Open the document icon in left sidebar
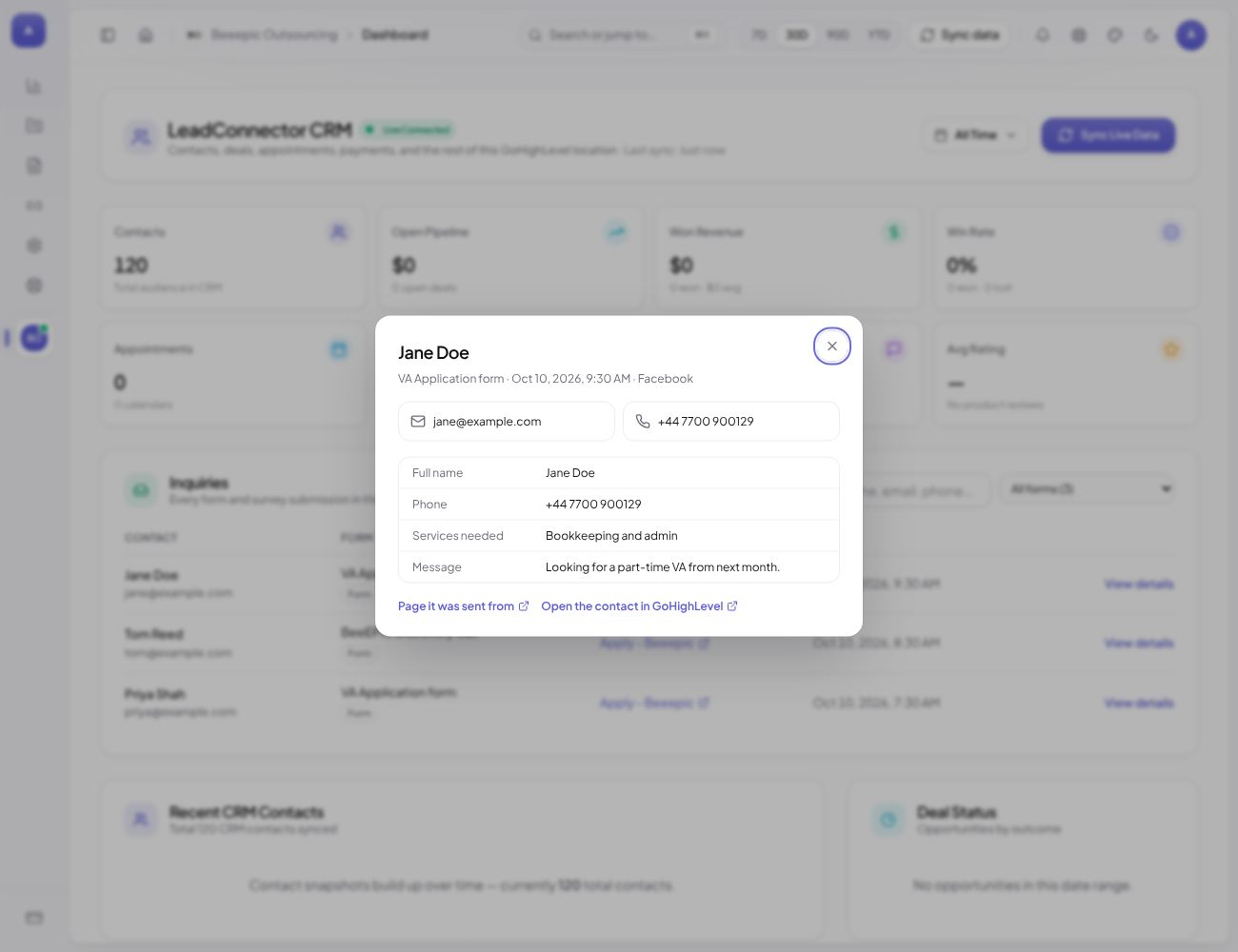Viewport: 1238px width, 952px height. tap(34, 166)
